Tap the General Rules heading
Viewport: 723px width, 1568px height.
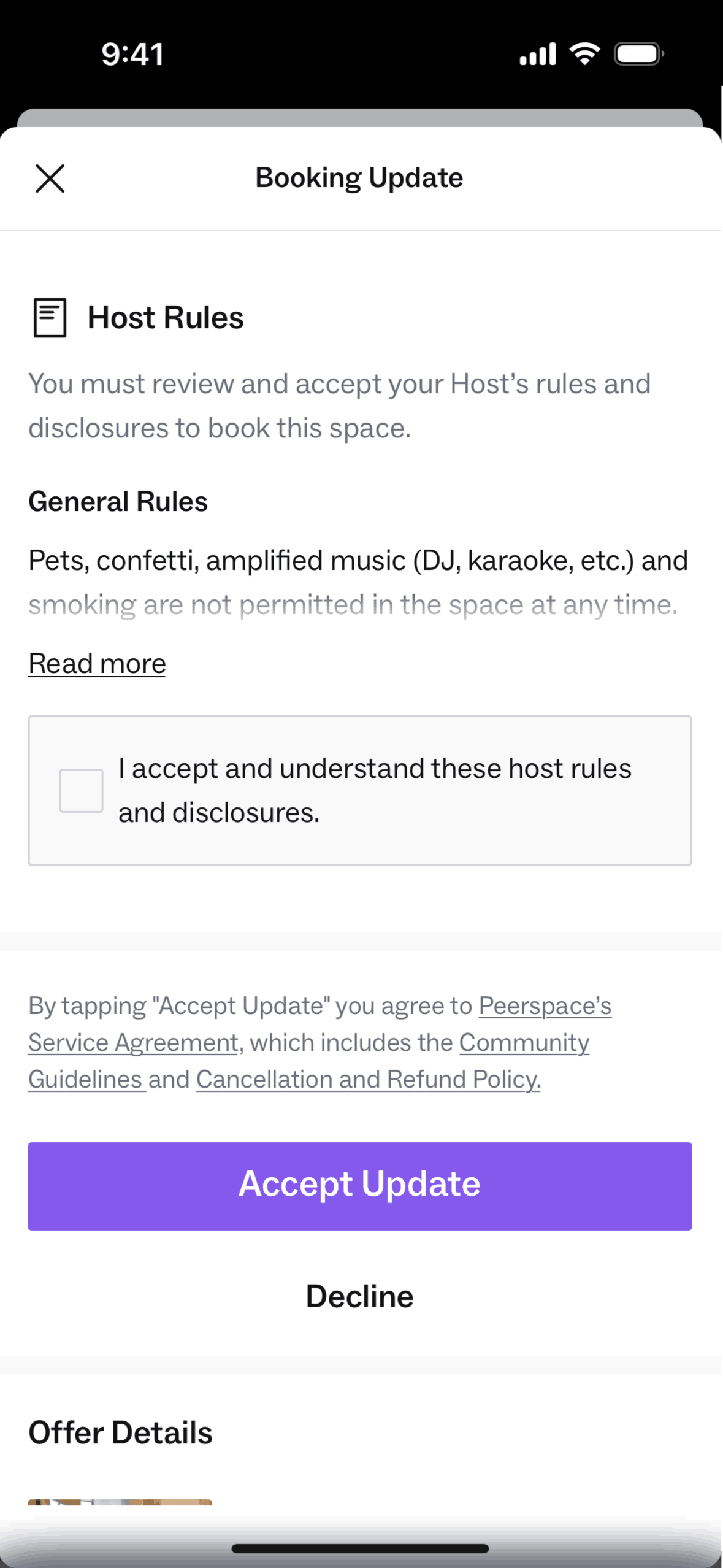click(118, 501)
